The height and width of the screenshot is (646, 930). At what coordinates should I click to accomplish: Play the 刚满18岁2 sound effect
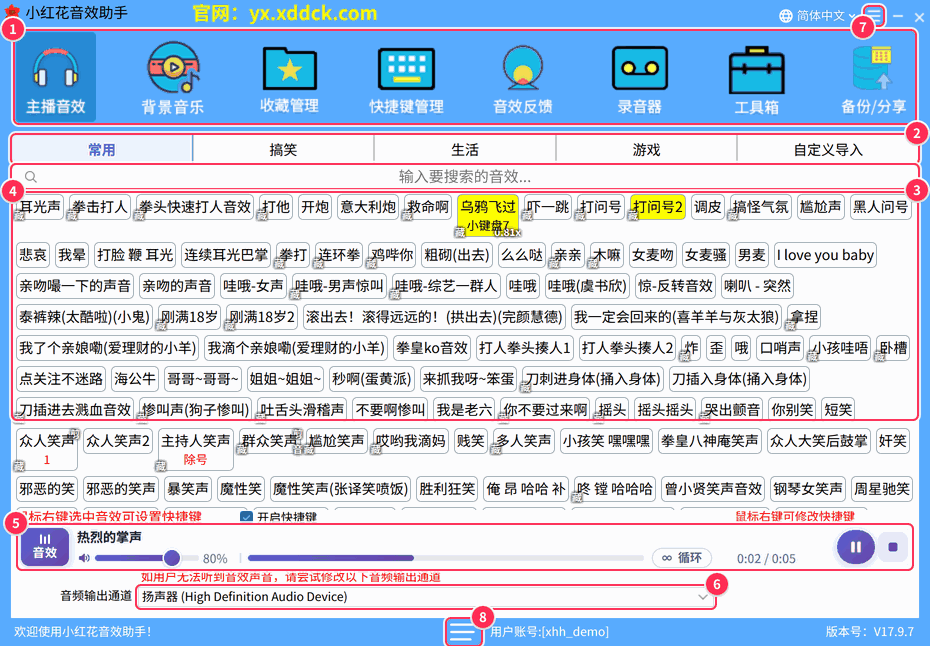point(262,317)
